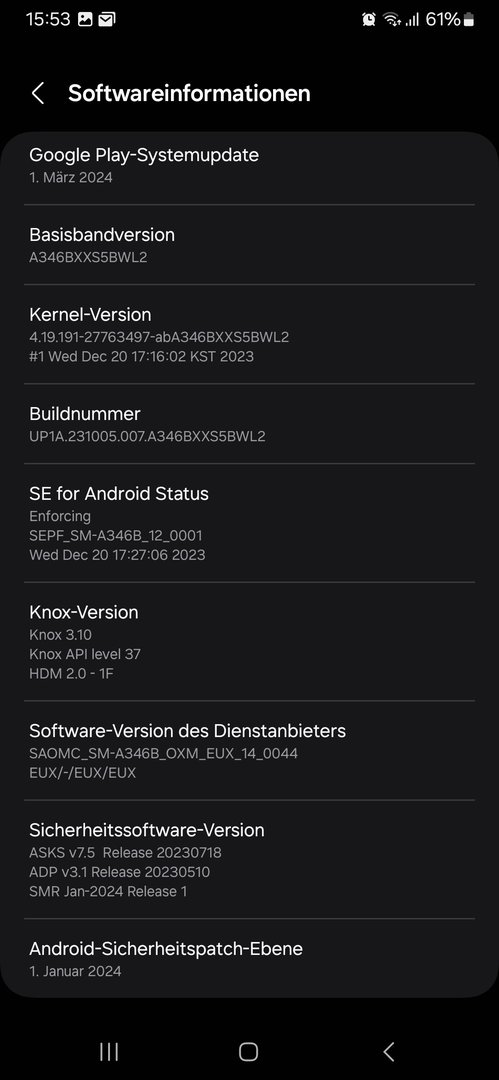This screenshot has height=1080, width=499.
Task: Tap the mobile signal strength icon
Action: (x=412, y=20)
